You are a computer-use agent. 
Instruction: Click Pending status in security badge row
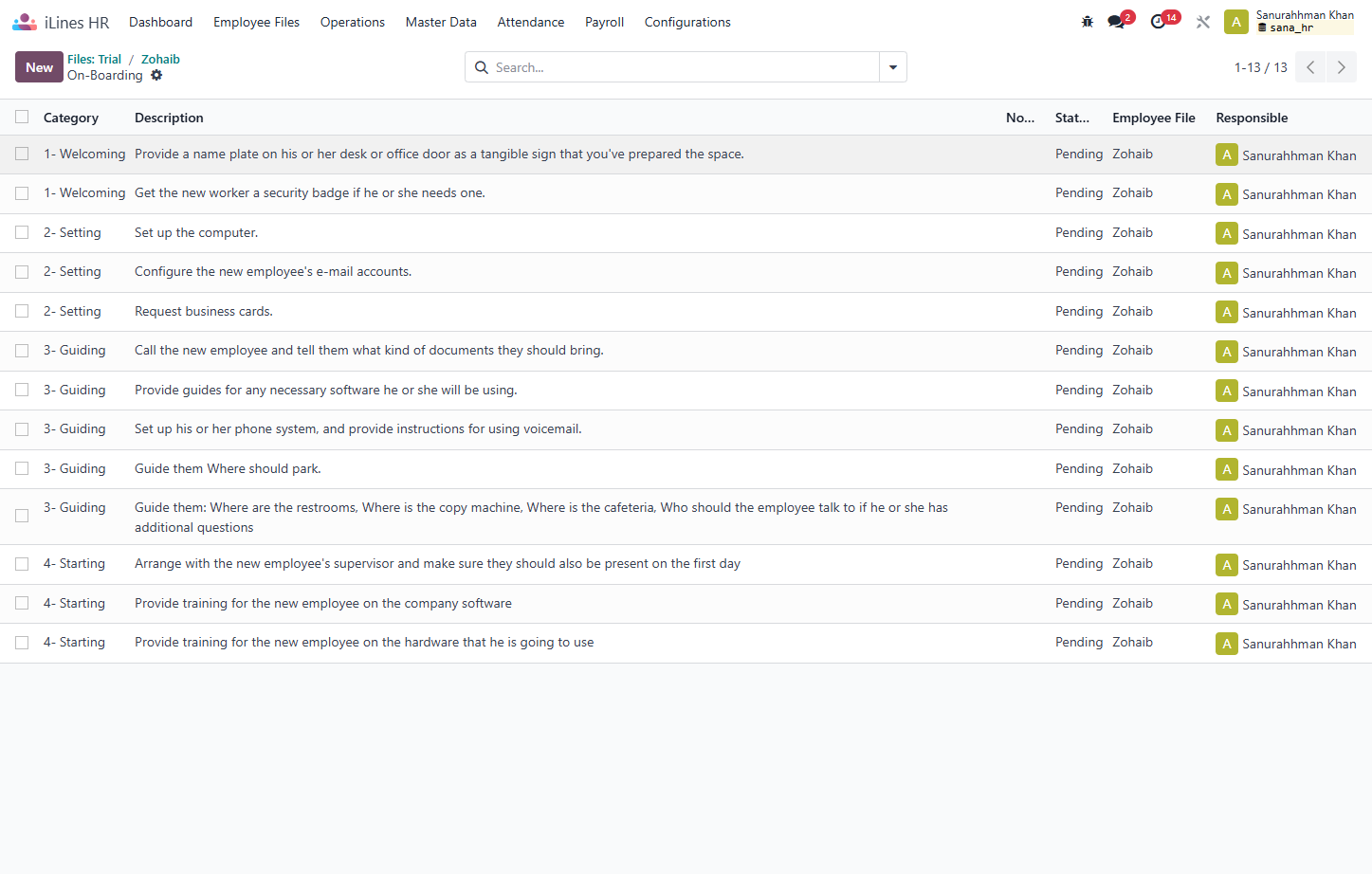(1079, 192)
